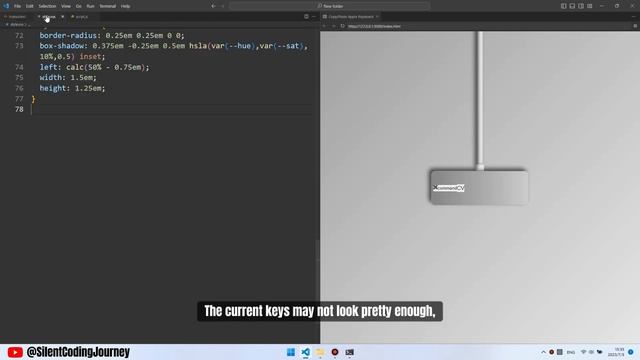Open the Windows Start menu
The height and width of the screenshot is (360, 640).
[x=291, y=352]
